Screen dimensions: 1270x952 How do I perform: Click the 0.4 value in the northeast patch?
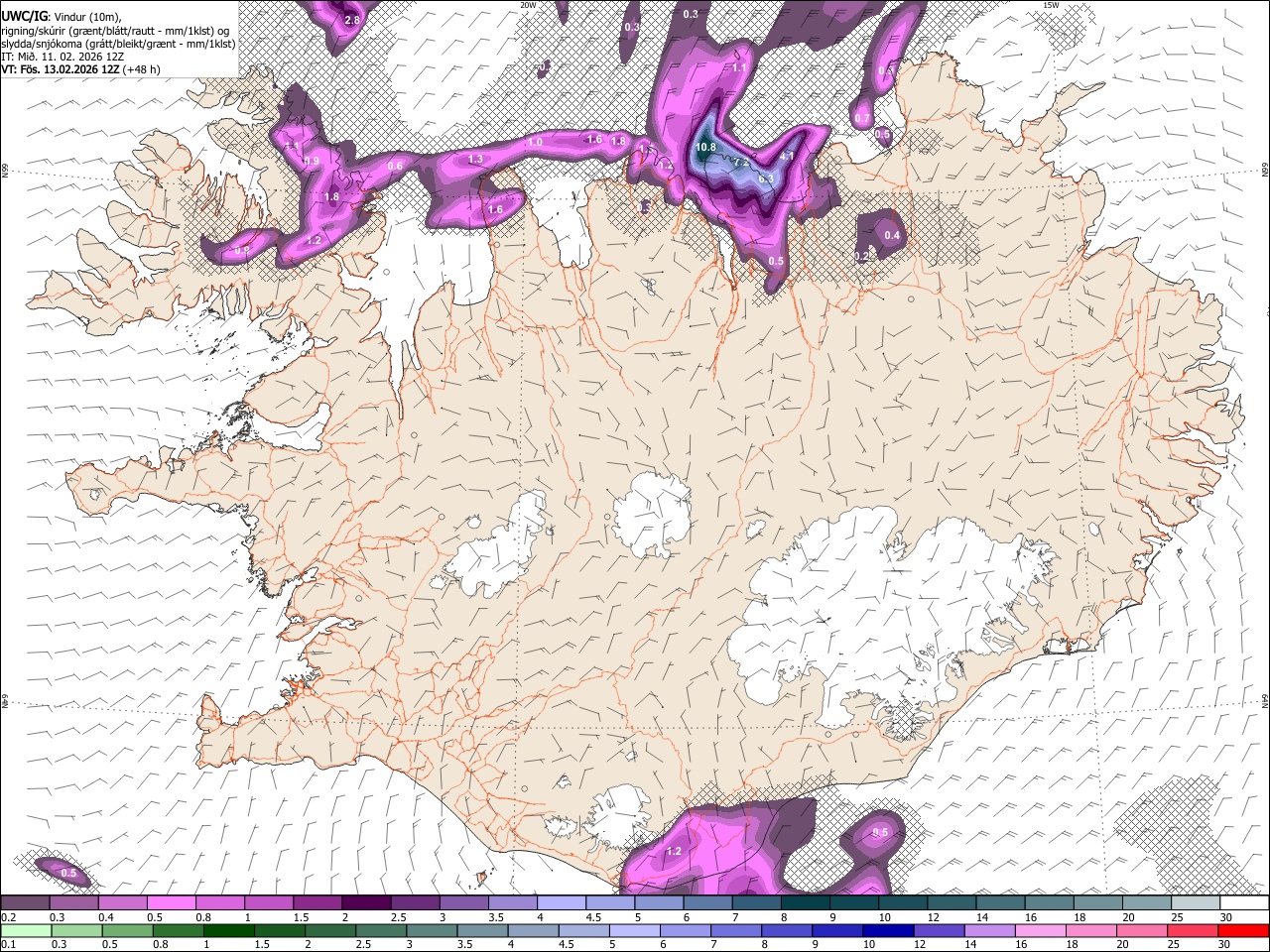tap(892, 235)
